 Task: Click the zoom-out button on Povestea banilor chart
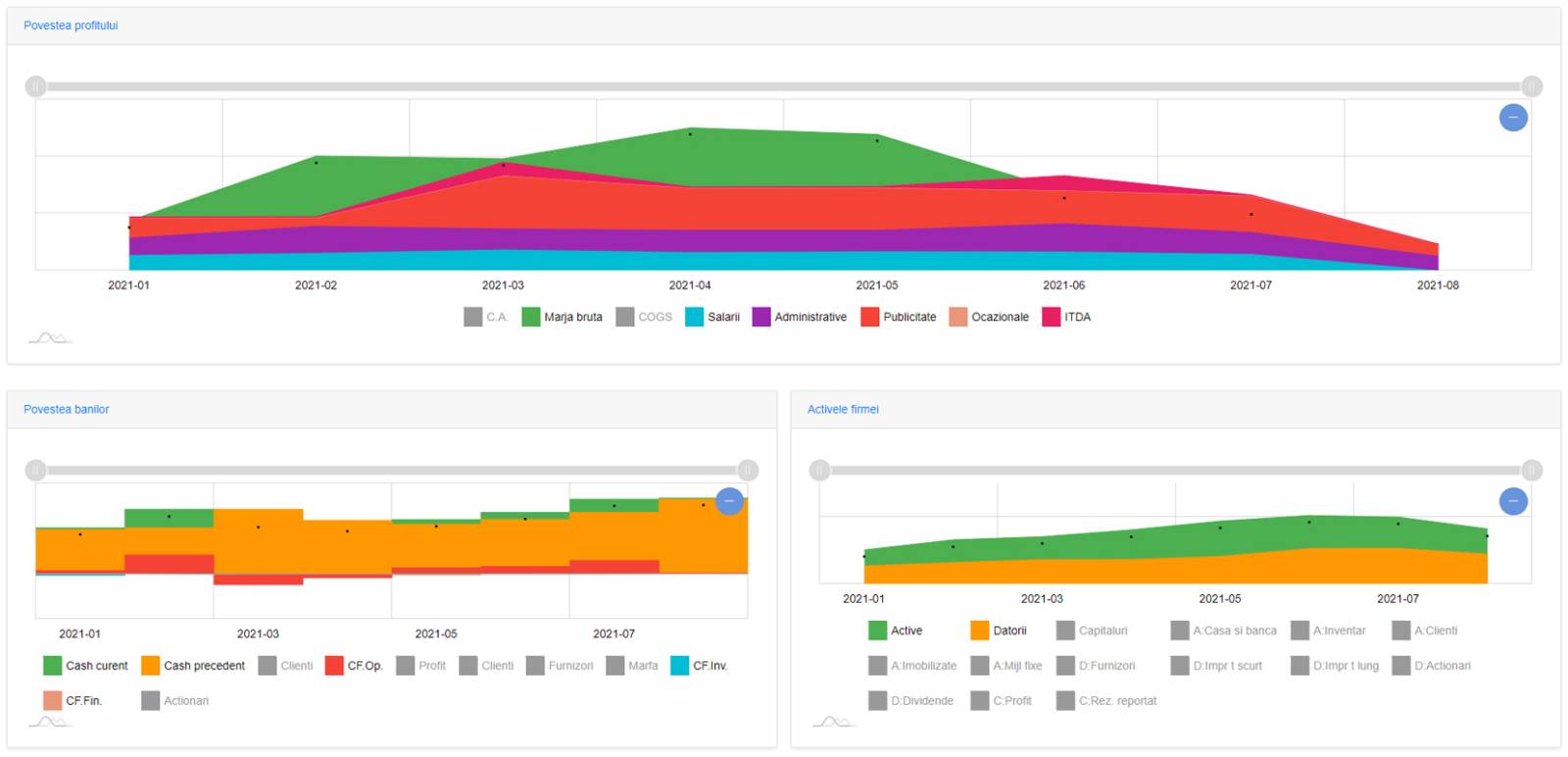tap(729, 501)
